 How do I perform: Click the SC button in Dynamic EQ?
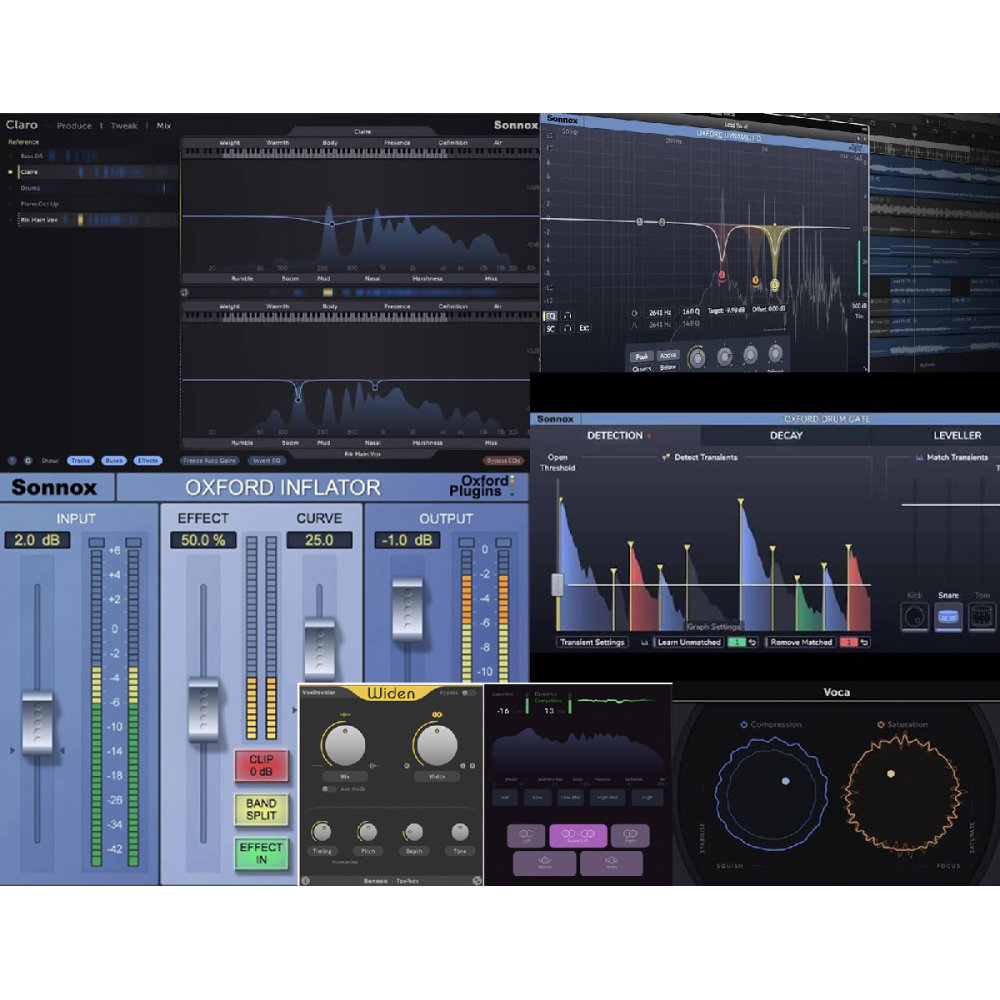[550, 329]
